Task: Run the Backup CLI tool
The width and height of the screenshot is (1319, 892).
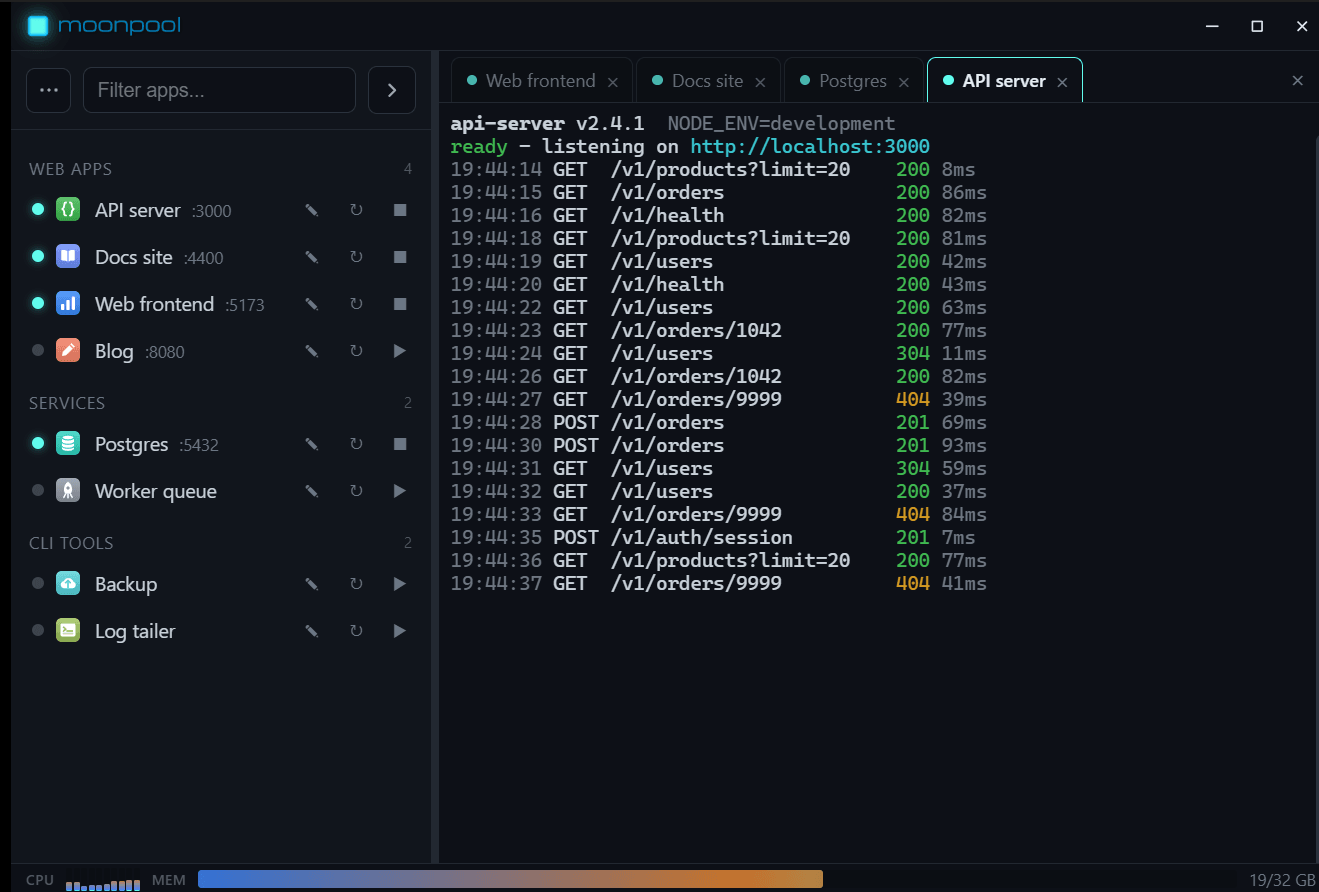Action: (400, 584)
